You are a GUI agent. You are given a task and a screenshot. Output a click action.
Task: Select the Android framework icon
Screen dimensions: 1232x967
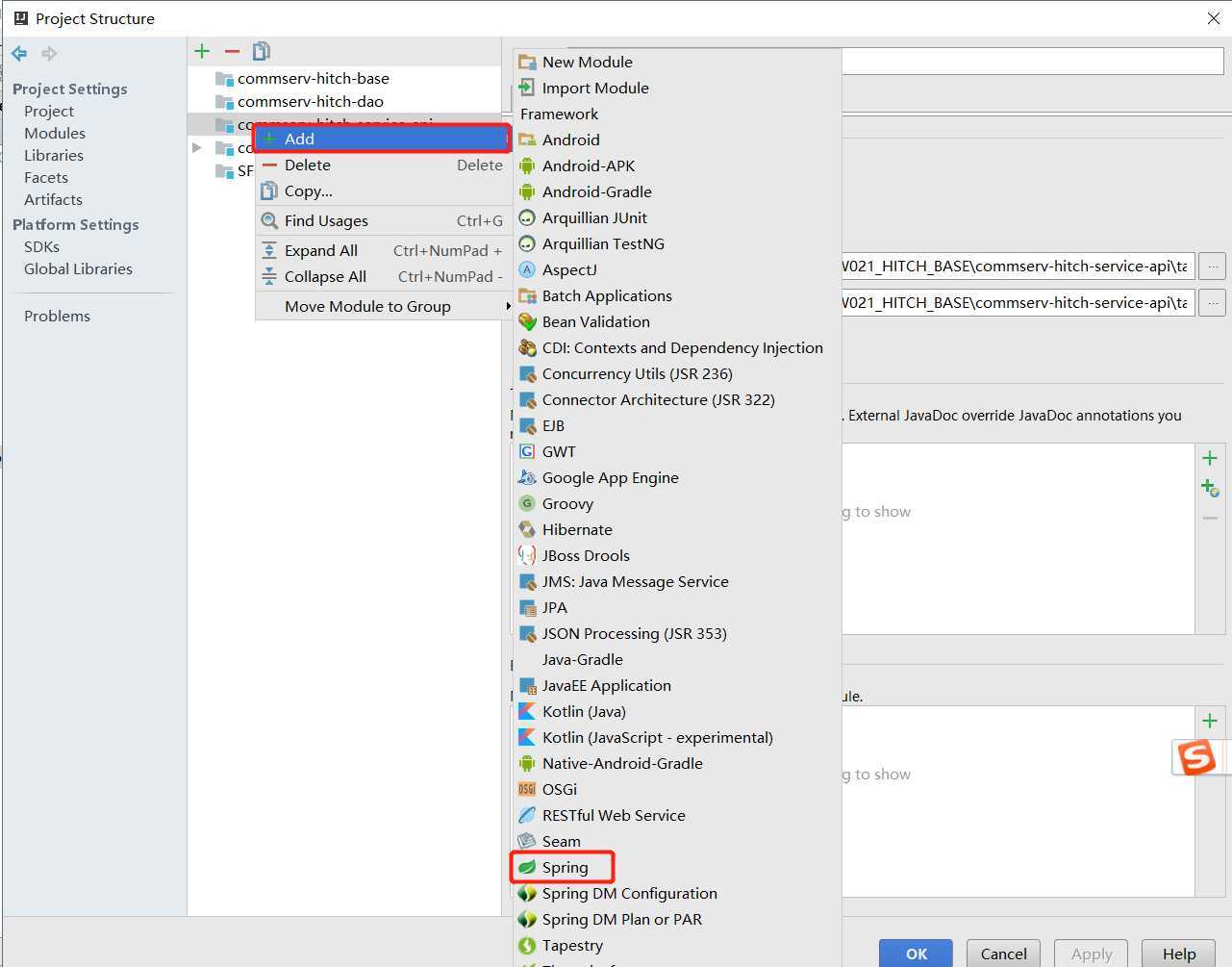pos(527,140)
